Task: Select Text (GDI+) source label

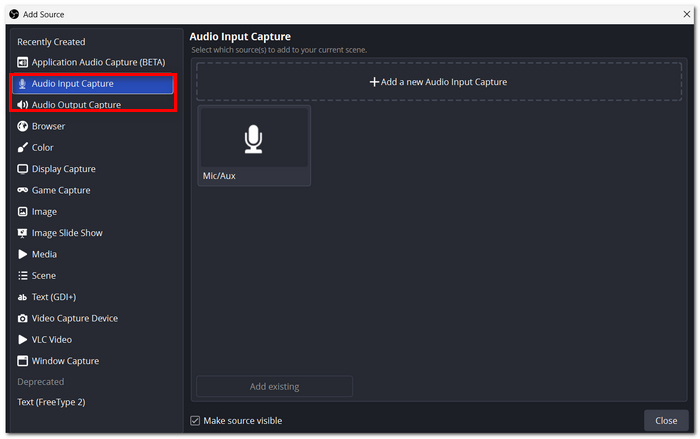Action: [x=54, y=297]
